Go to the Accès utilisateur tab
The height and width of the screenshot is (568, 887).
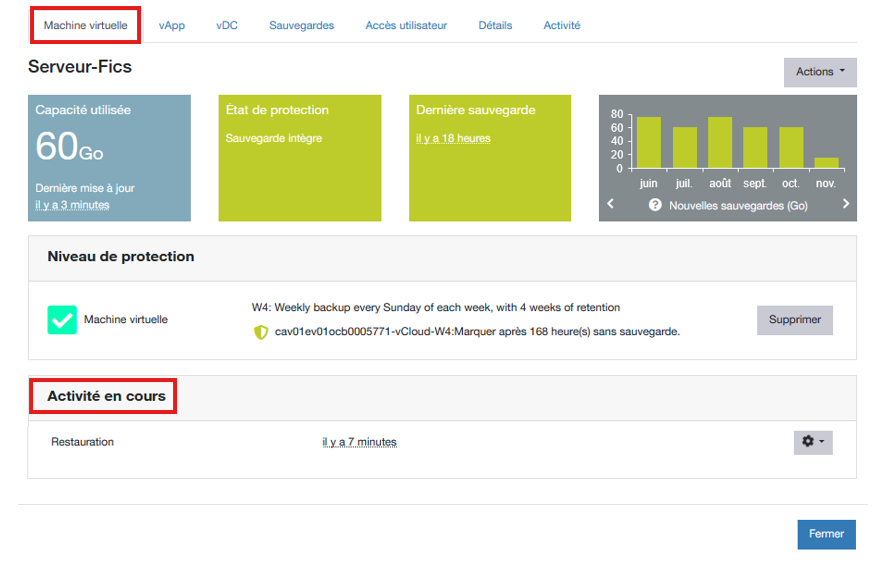406,26
